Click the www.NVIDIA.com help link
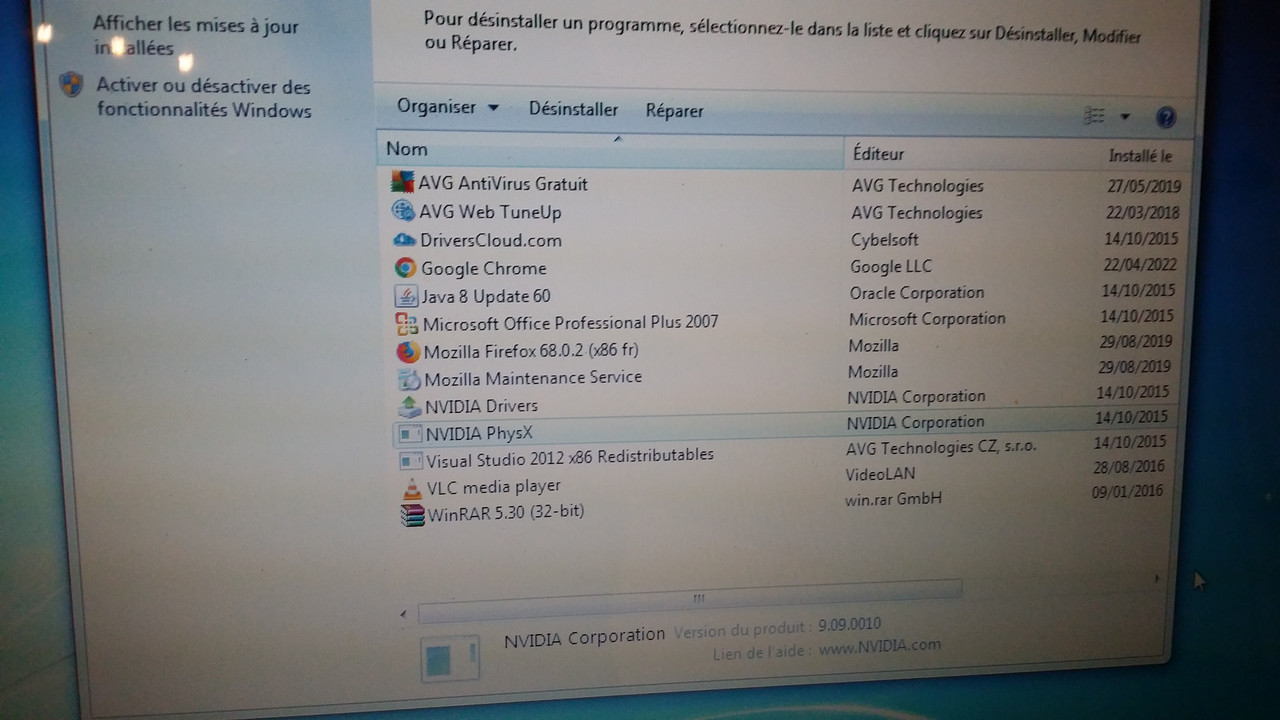The height and width of the screenshot is (720, 1280). pyautogui.click(x=880, y=647)
